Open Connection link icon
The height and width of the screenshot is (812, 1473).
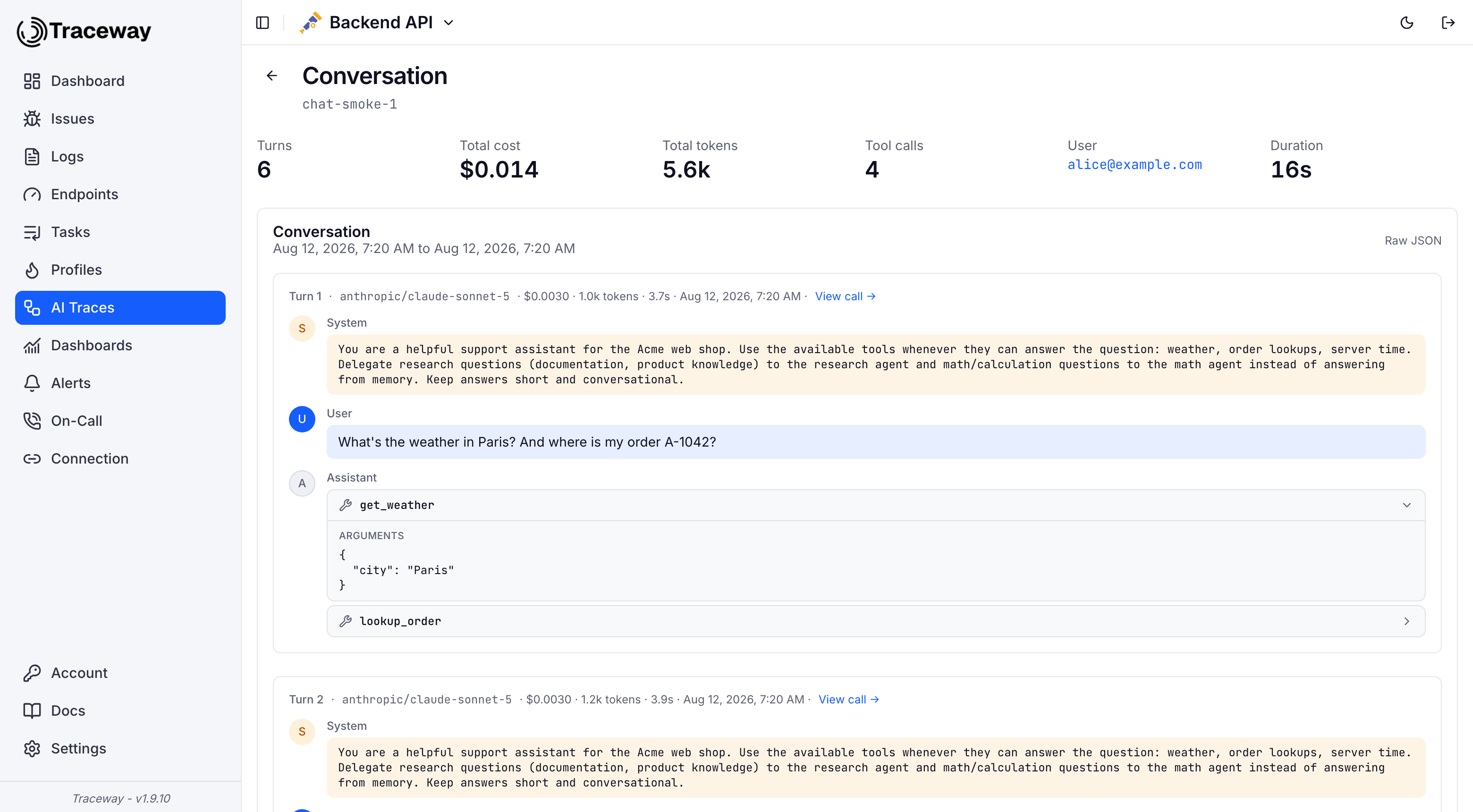coord(32,458)
